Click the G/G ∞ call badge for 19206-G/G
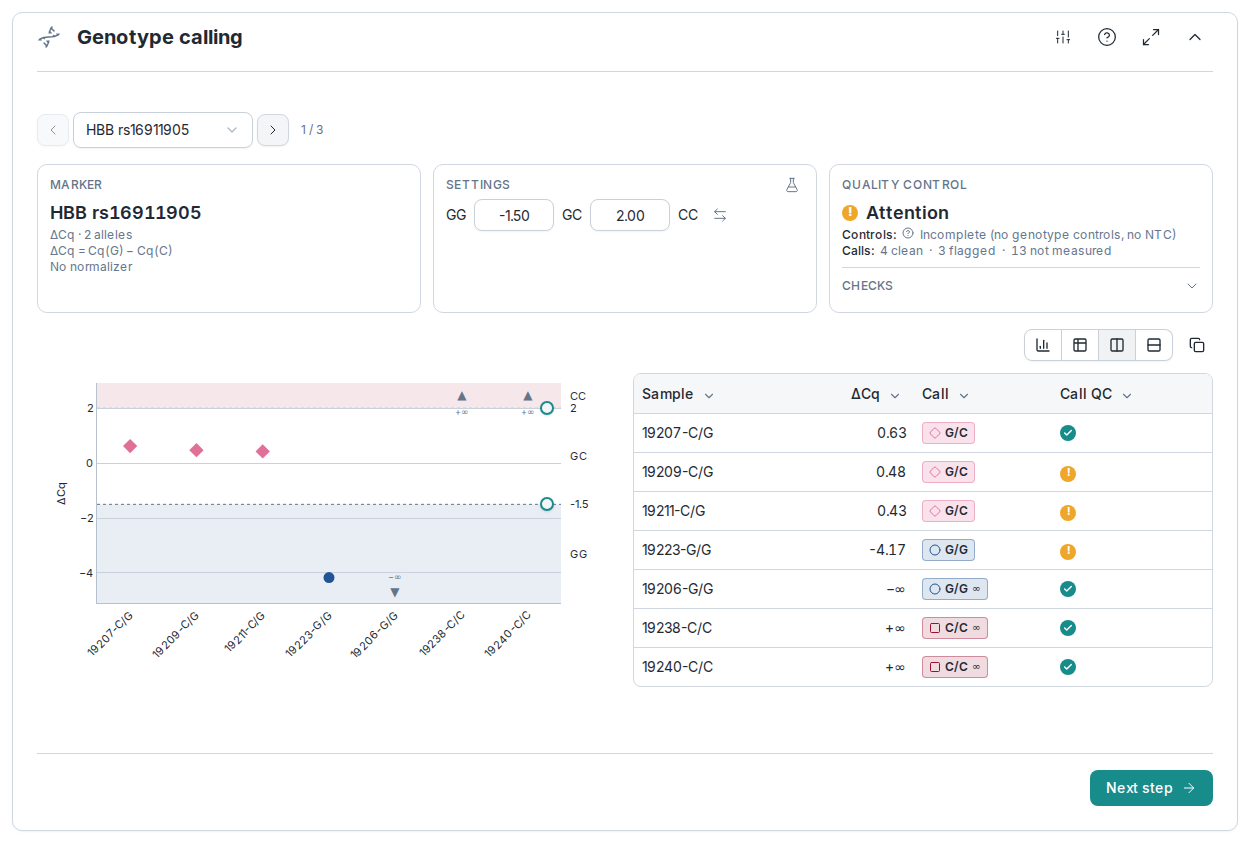 click(955, 589)
